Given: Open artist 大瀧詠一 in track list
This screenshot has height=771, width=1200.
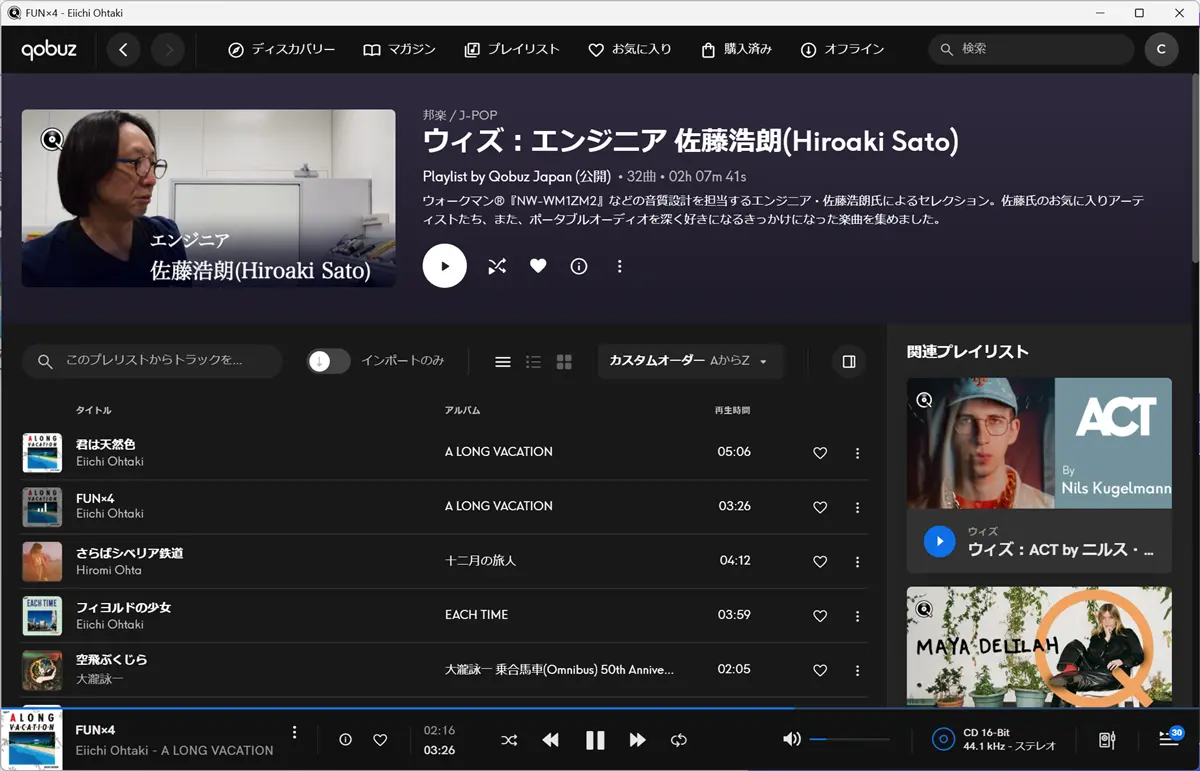Looking at the screenshot, I should [99, 679].
